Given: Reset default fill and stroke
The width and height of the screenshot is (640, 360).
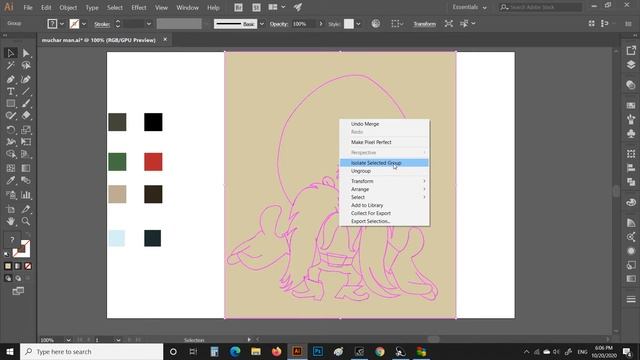Looking at the screenshot, I should pyautogui.click(x=7, y=254).
